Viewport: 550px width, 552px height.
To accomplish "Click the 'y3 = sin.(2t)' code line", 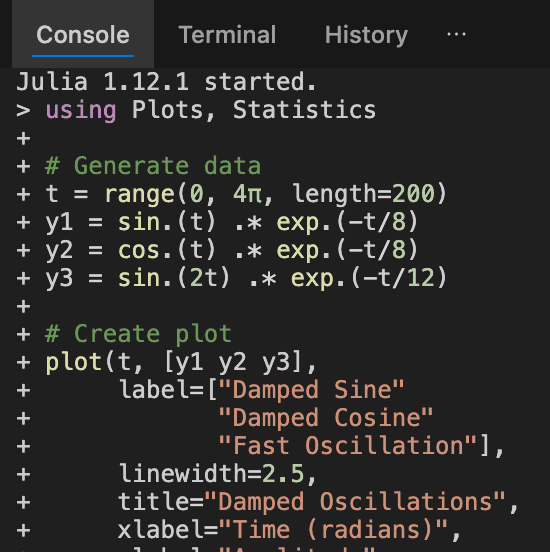I will [246, 278].
